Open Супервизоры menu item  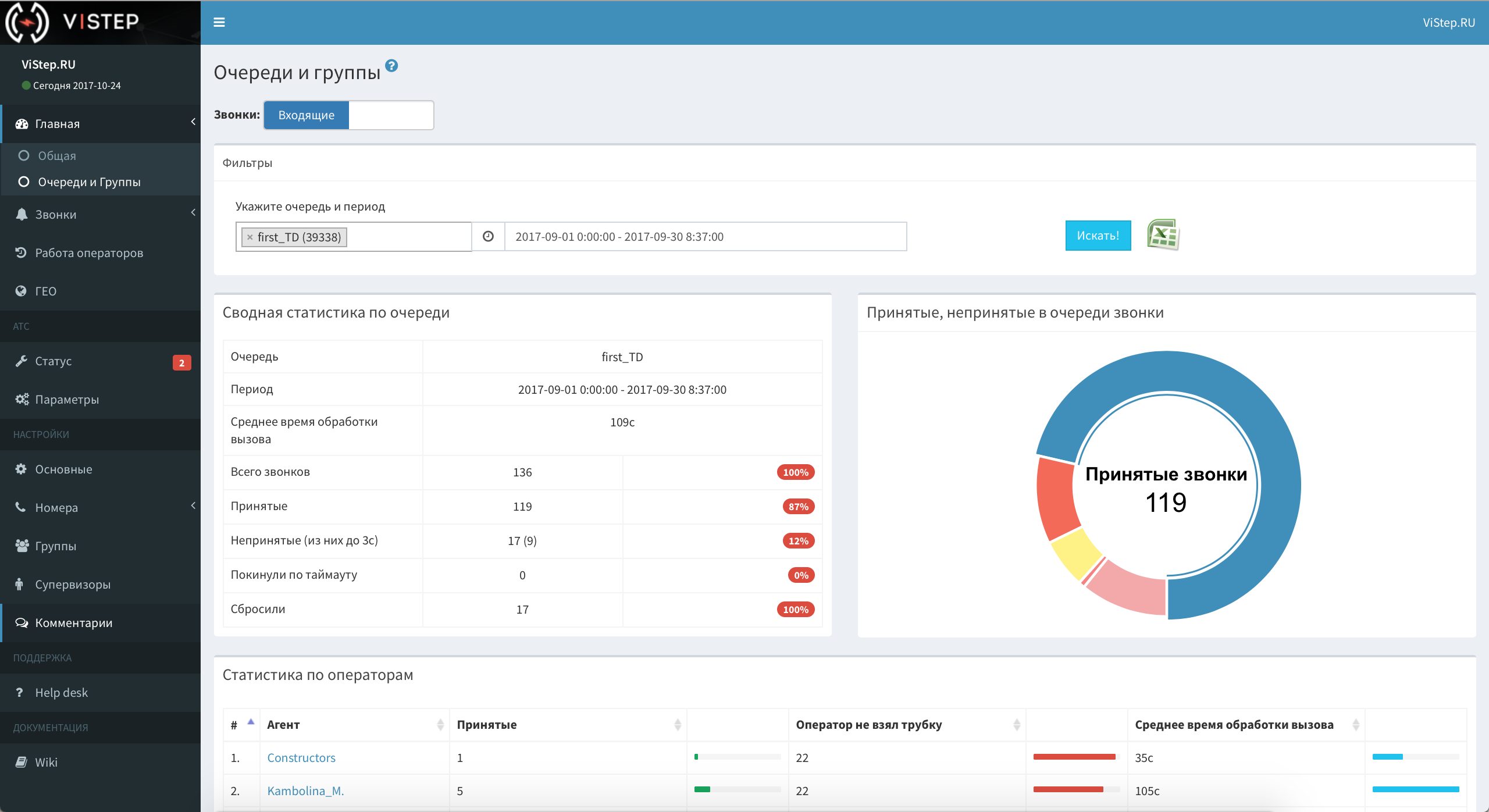(x=100, y=585)
